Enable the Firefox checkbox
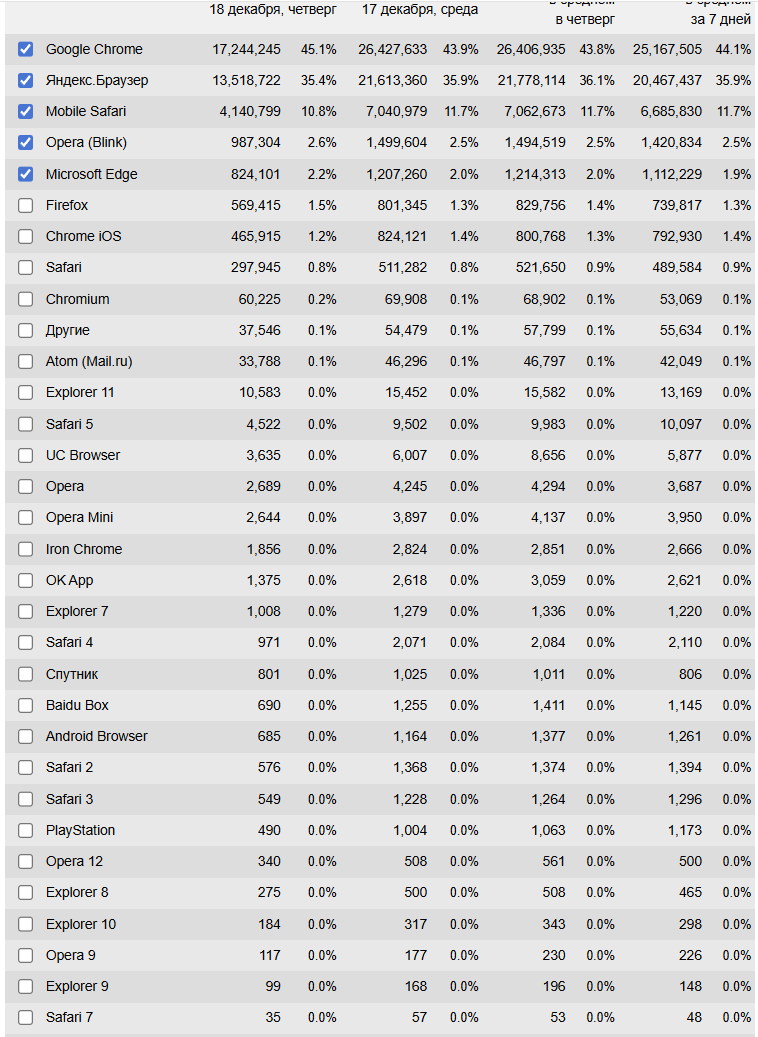758x1037 pixels. 26,205
